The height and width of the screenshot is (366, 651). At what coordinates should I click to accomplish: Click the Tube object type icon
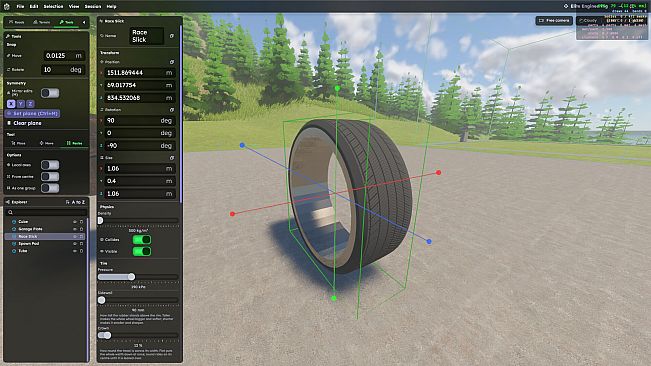pos(14,251)
